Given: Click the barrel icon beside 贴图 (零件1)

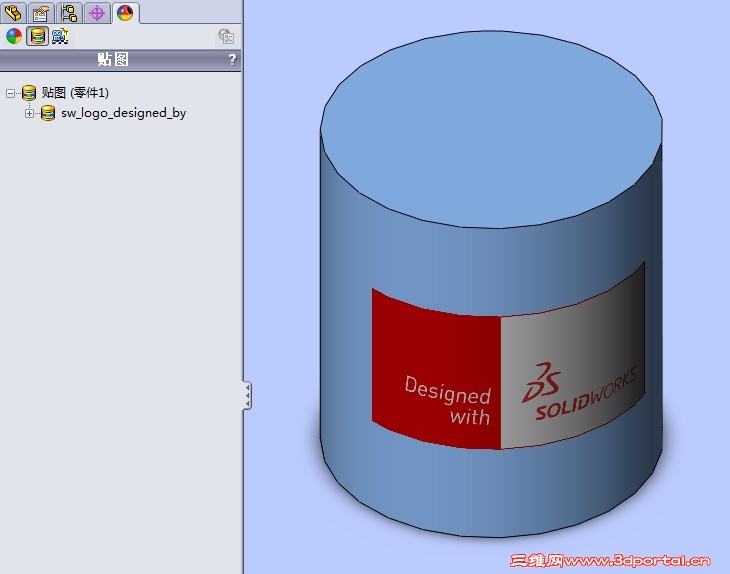Looking at the screenshot, I should tap(29, 93).
